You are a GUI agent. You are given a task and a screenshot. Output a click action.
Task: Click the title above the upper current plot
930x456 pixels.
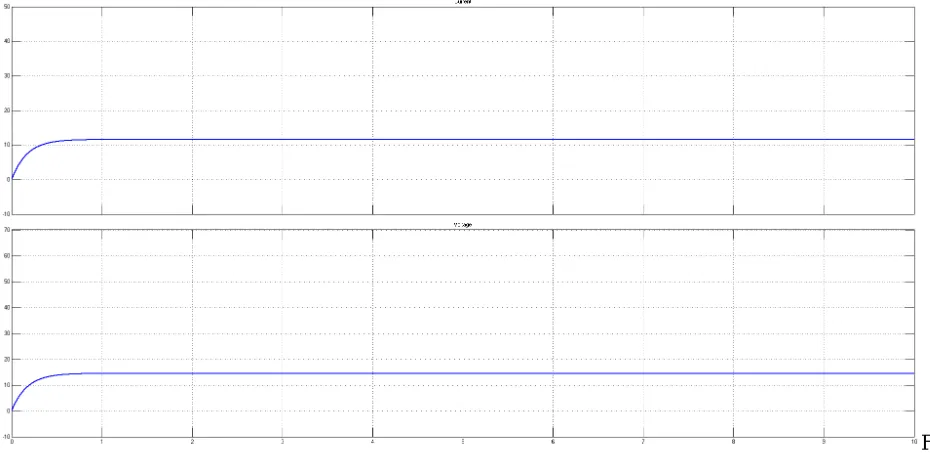pos(463,2)
